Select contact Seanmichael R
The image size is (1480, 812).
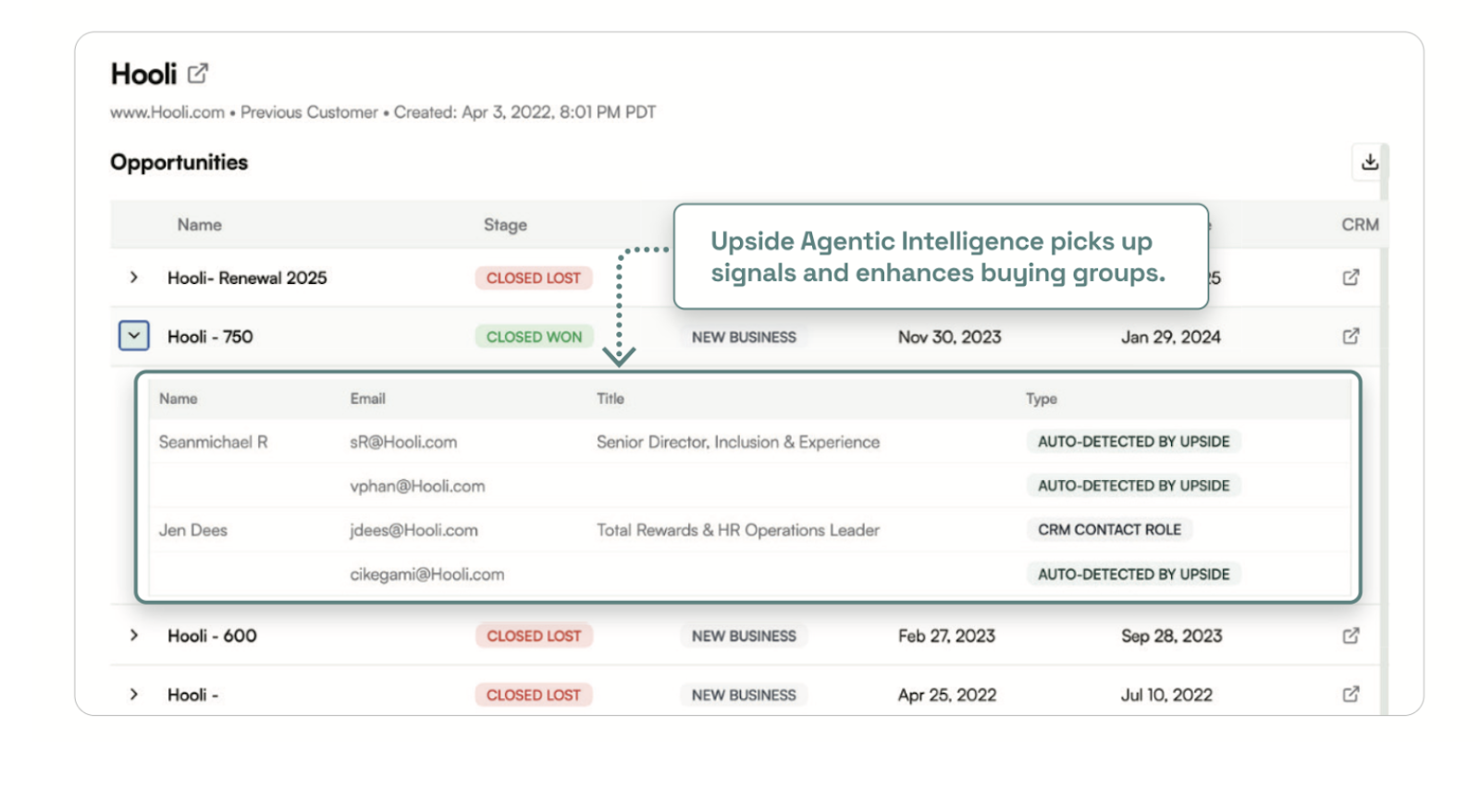(213, 442)
